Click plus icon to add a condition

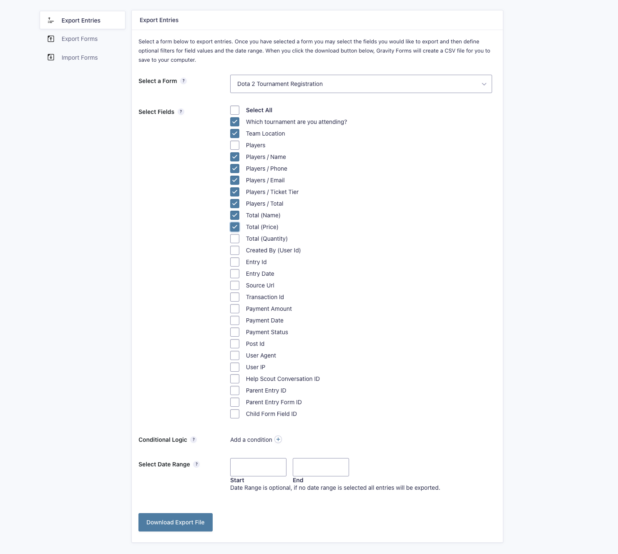(x=278, y=439)
